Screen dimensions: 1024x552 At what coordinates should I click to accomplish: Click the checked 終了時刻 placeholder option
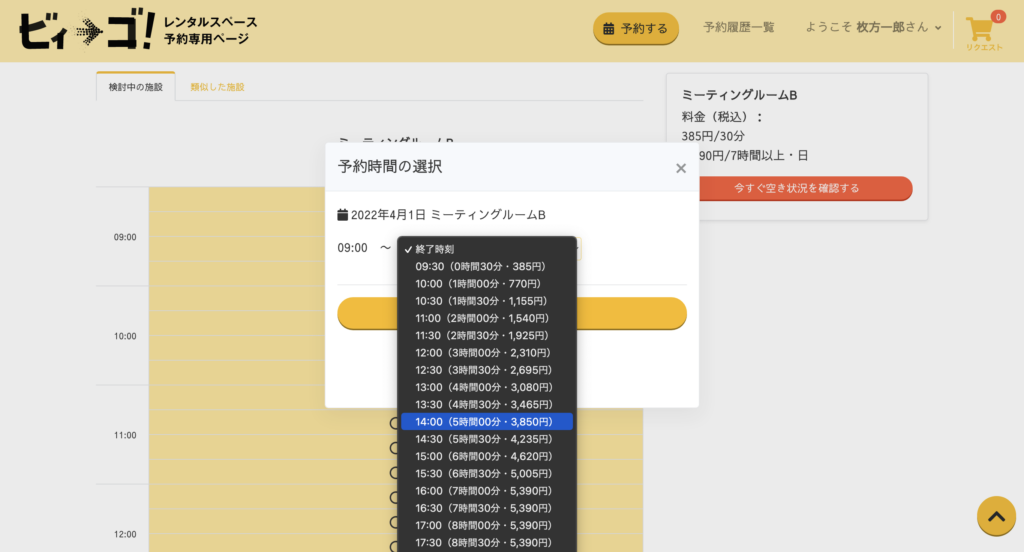point(441,249)
